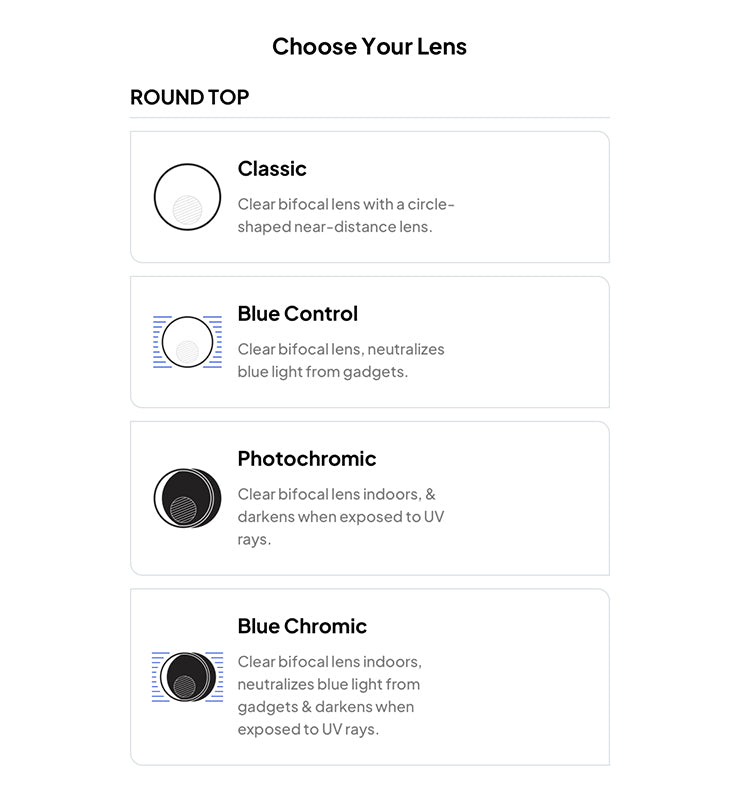The image size is (740, 785).
Task: Click the ROUND TOP section label
Action: (189, 97)
